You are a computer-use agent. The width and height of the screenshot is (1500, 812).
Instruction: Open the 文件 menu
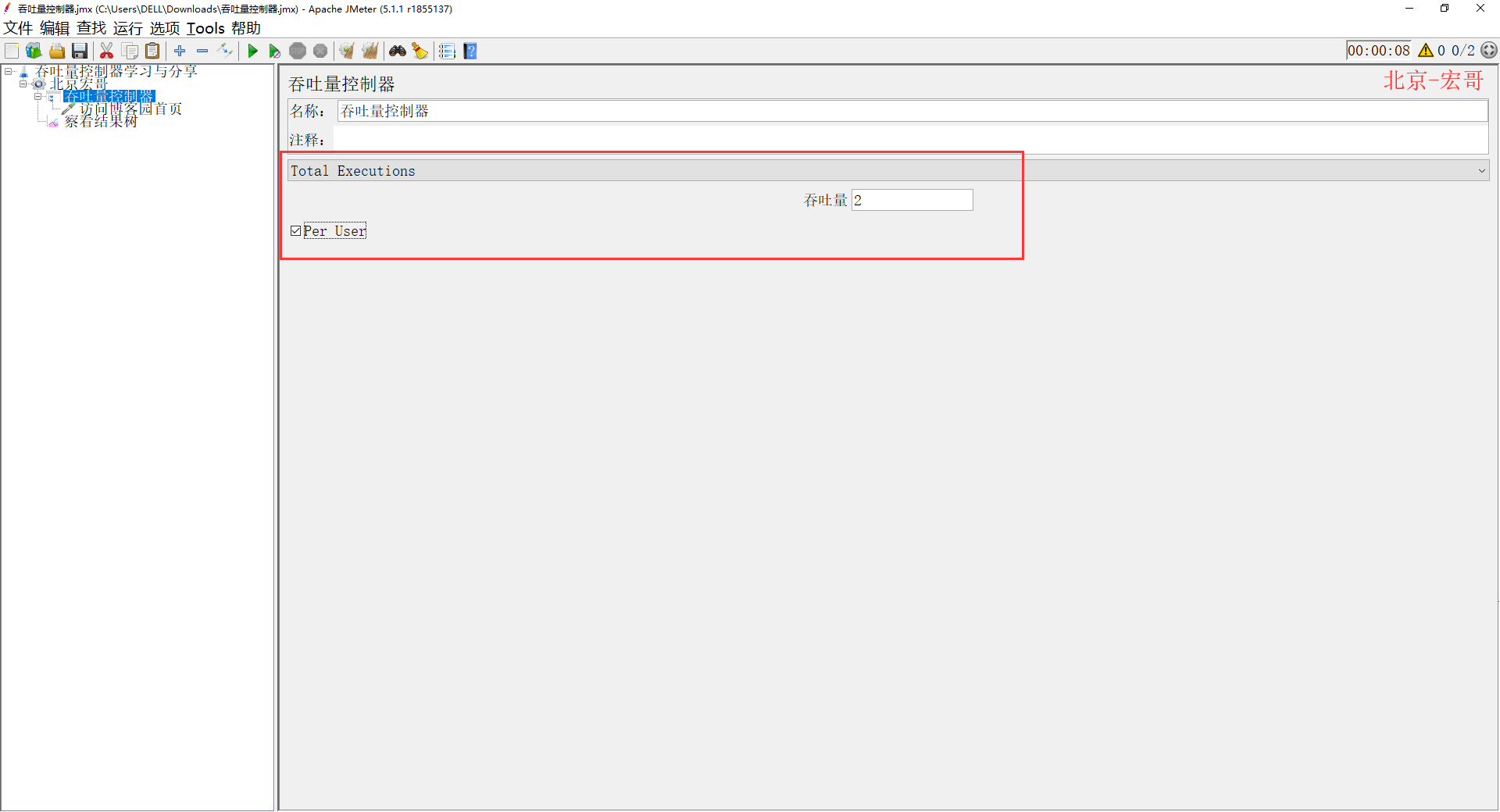pos(18,28)
